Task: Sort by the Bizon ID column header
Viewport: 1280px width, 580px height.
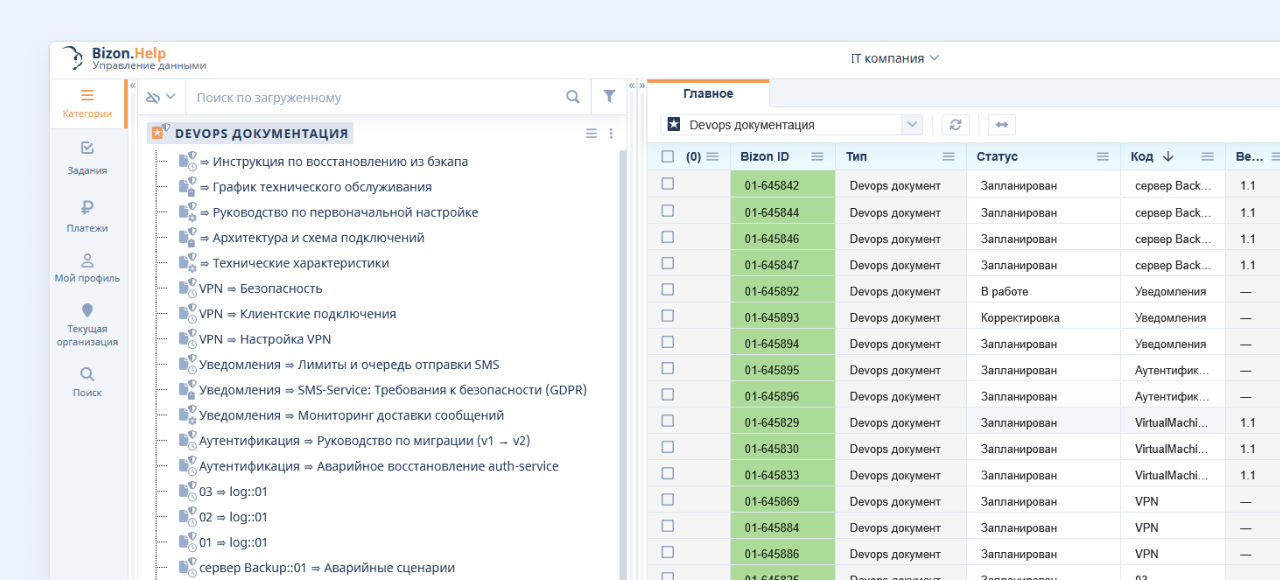Action: [765, 156]
